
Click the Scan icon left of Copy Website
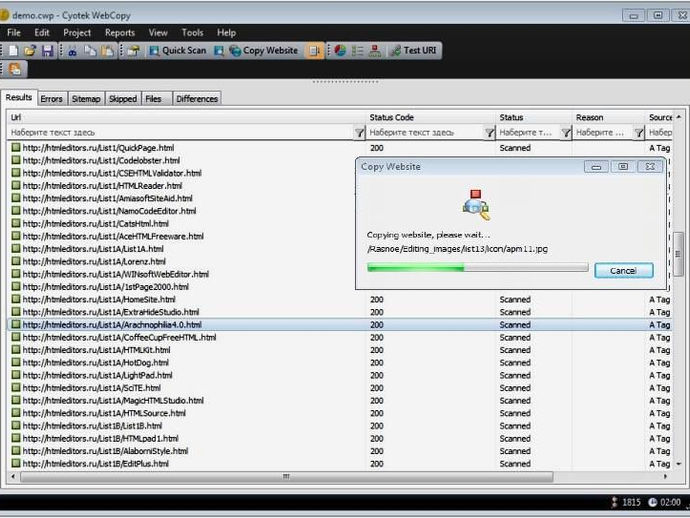(219, 51)
